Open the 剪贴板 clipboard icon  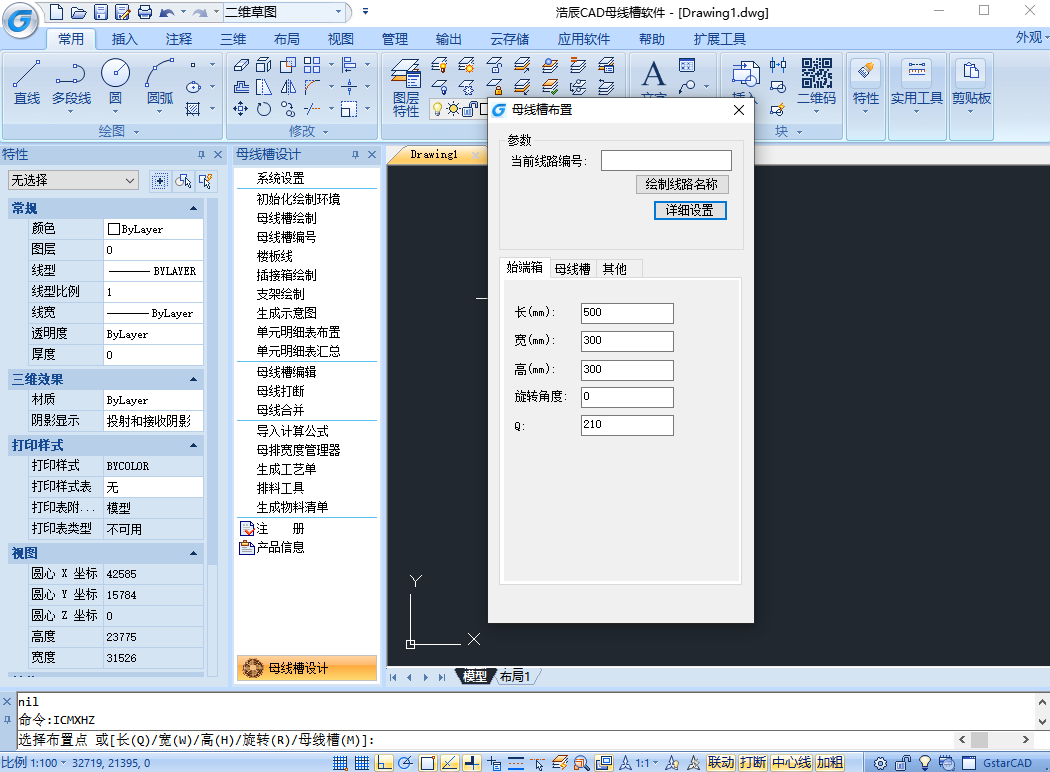[x=971, y=72]
